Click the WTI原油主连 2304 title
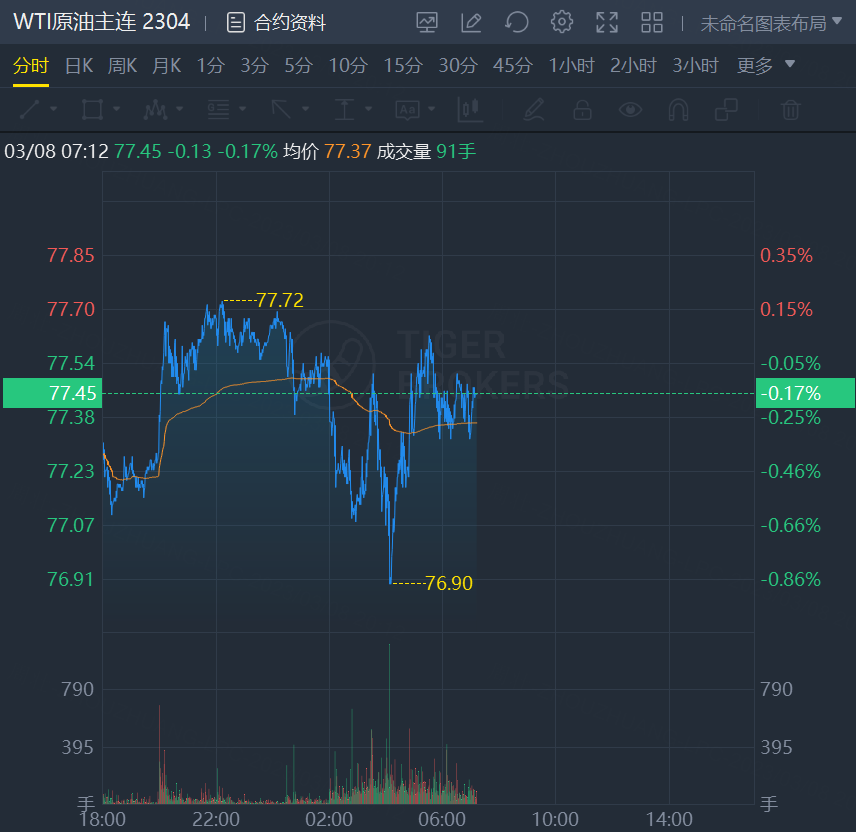The height and width of the screenshot is (832, 856). [101, 22]
